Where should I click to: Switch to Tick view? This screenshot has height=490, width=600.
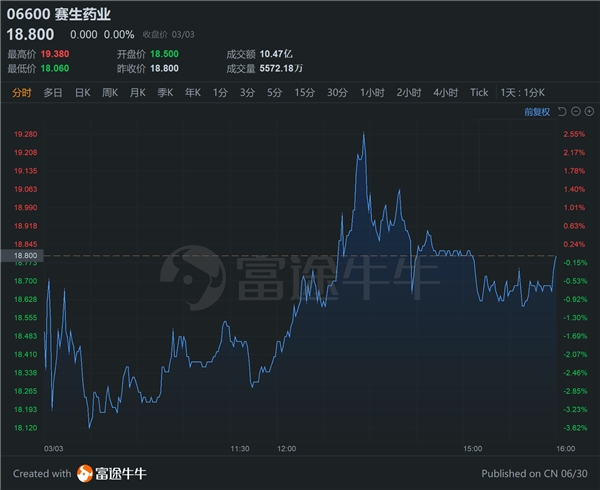479,93
